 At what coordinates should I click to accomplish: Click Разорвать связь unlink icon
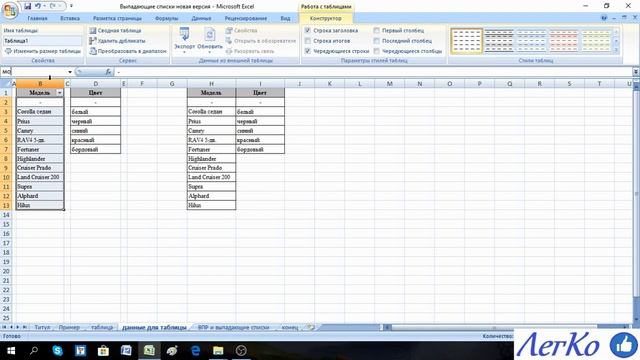coord(229,51)
